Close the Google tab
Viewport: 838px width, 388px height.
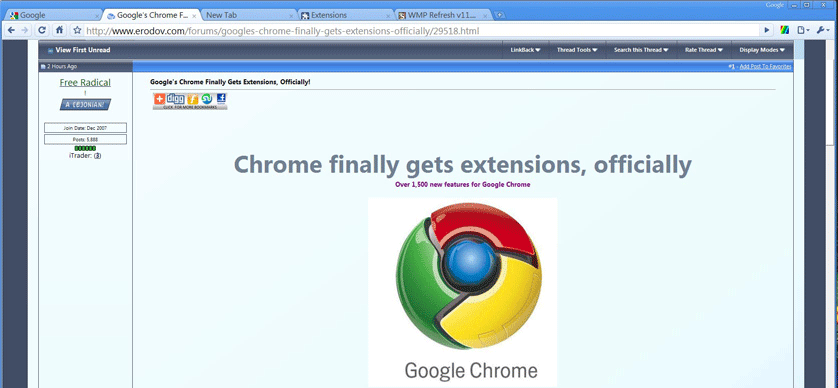click(x=96, y=16)
